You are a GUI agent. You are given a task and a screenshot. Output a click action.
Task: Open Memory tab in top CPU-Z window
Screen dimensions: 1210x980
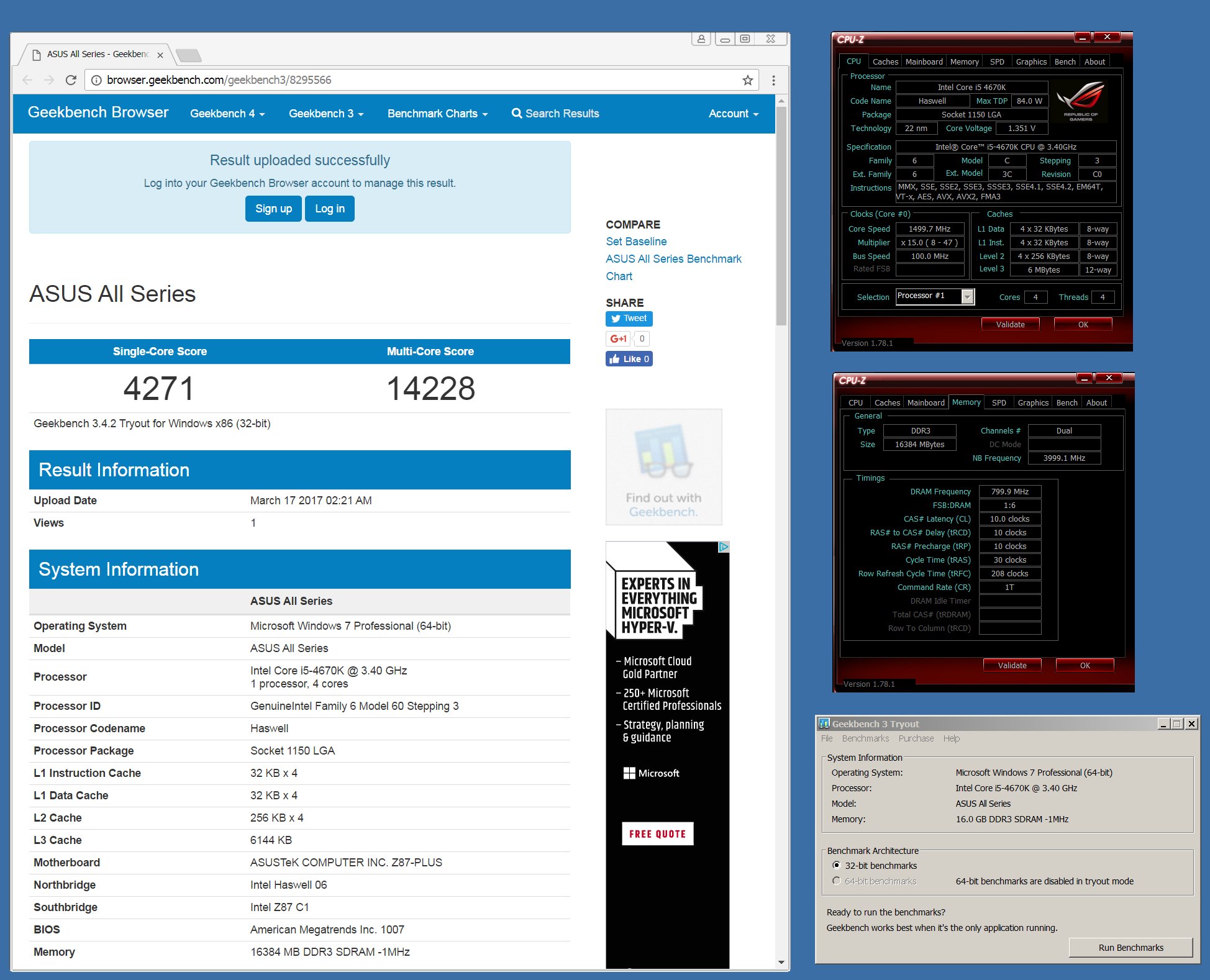pos(965,61)
